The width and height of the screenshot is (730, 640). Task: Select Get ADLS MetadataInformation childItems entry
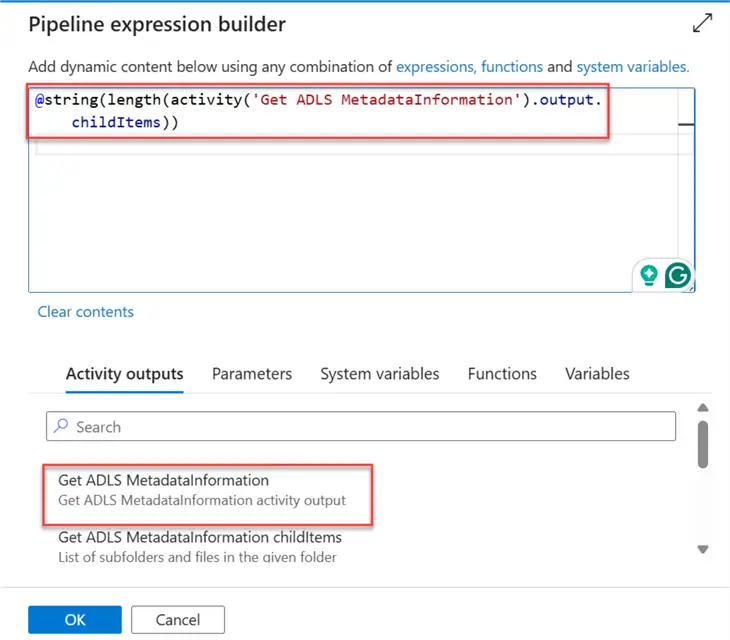[x=200, y=546]
